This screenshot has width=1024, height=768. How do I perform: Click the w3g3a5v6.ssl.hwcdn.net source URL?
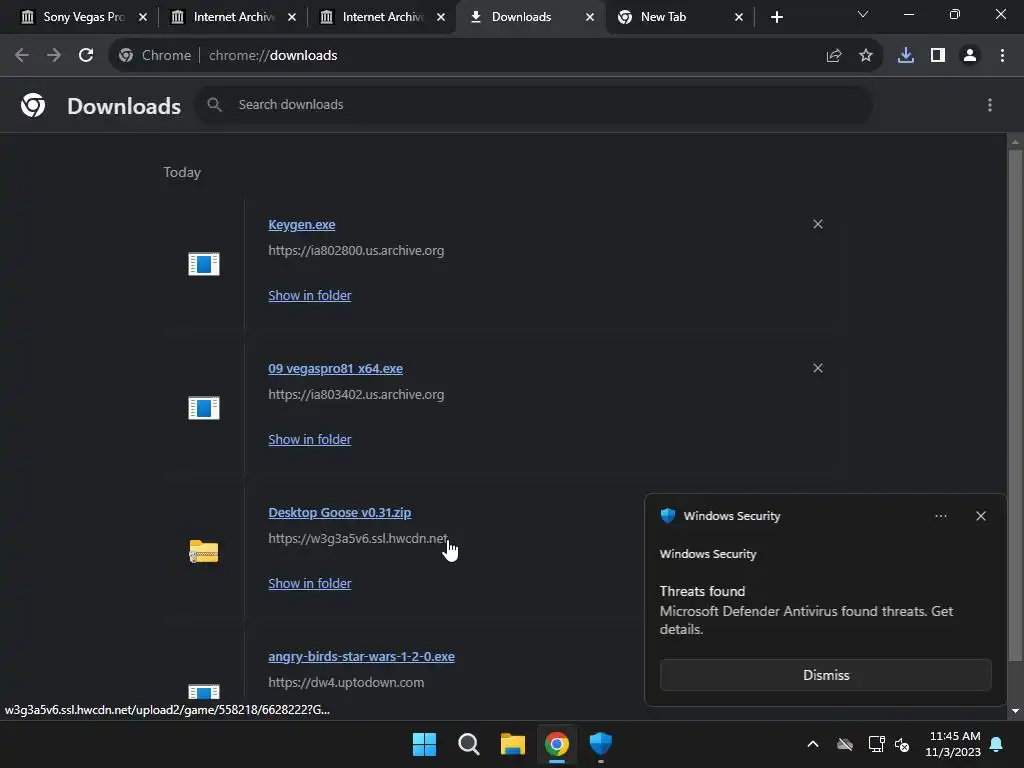pyautogui.click(x=358, y=539)
